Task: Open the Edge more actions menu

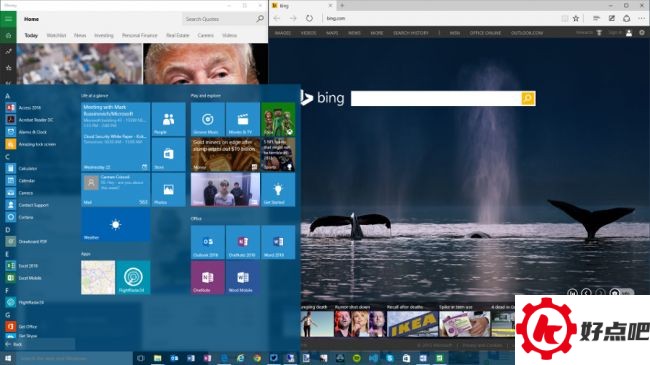Action: [x=642, y=18]
